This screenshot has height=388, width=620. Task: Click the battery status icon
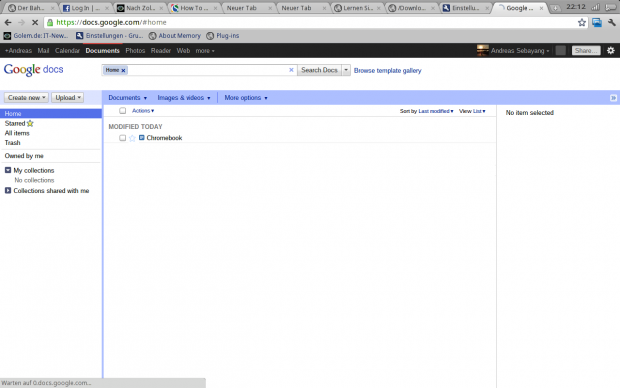click(x=611, y=7)
